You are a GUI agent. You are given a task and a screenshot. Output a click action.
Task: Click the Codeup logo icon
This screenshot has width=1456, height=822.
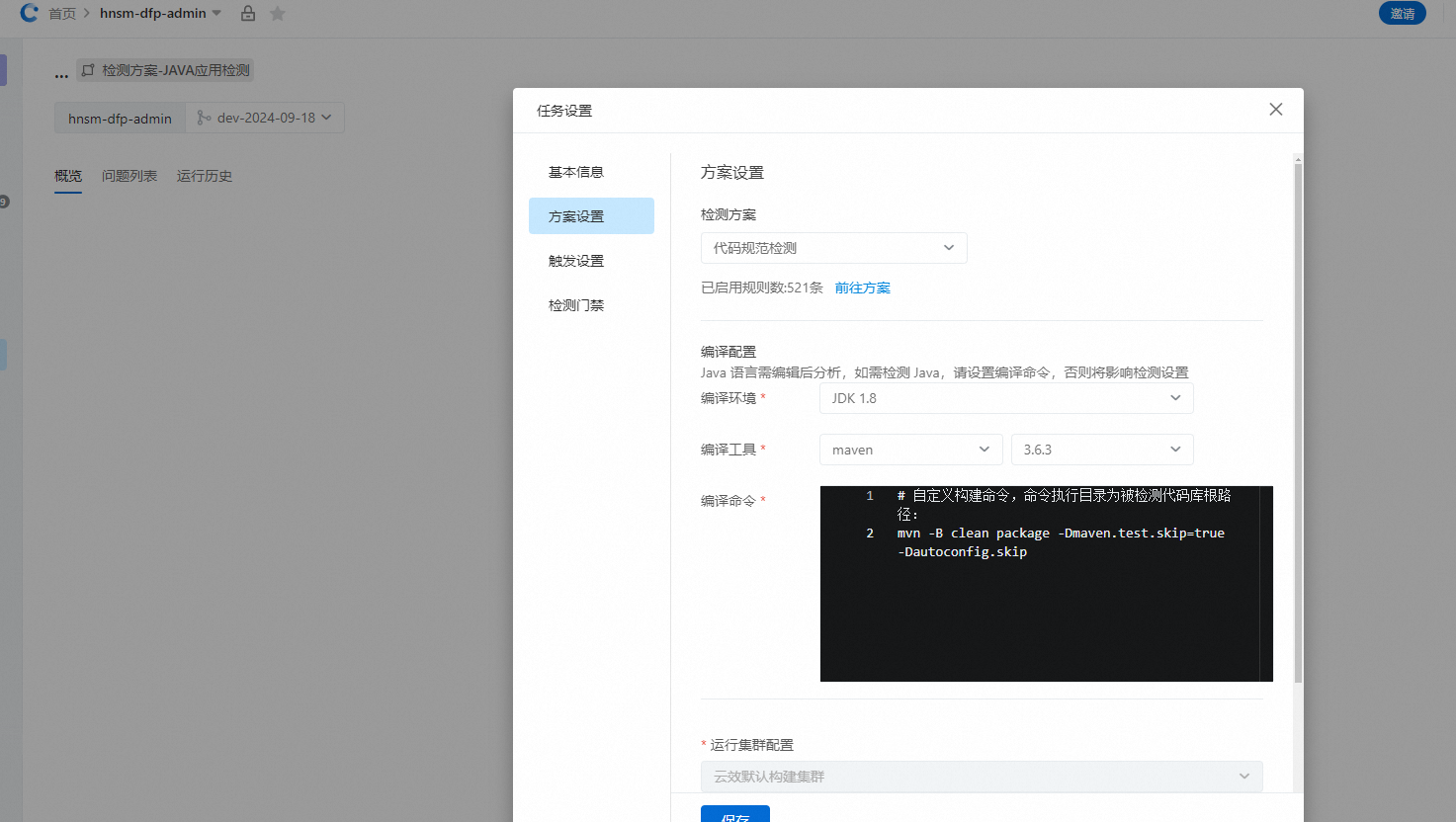(x=30, y=13)
